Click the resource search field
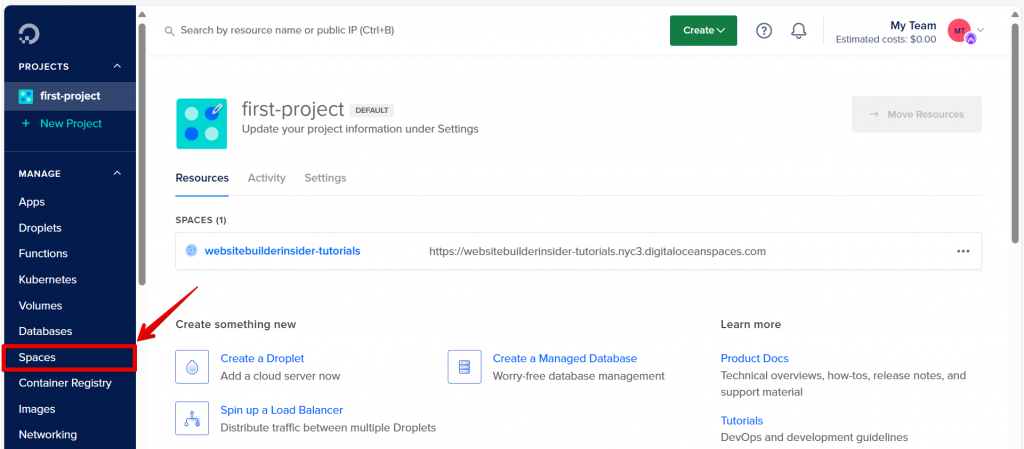 pyautogui.click(x=400, y=31)
